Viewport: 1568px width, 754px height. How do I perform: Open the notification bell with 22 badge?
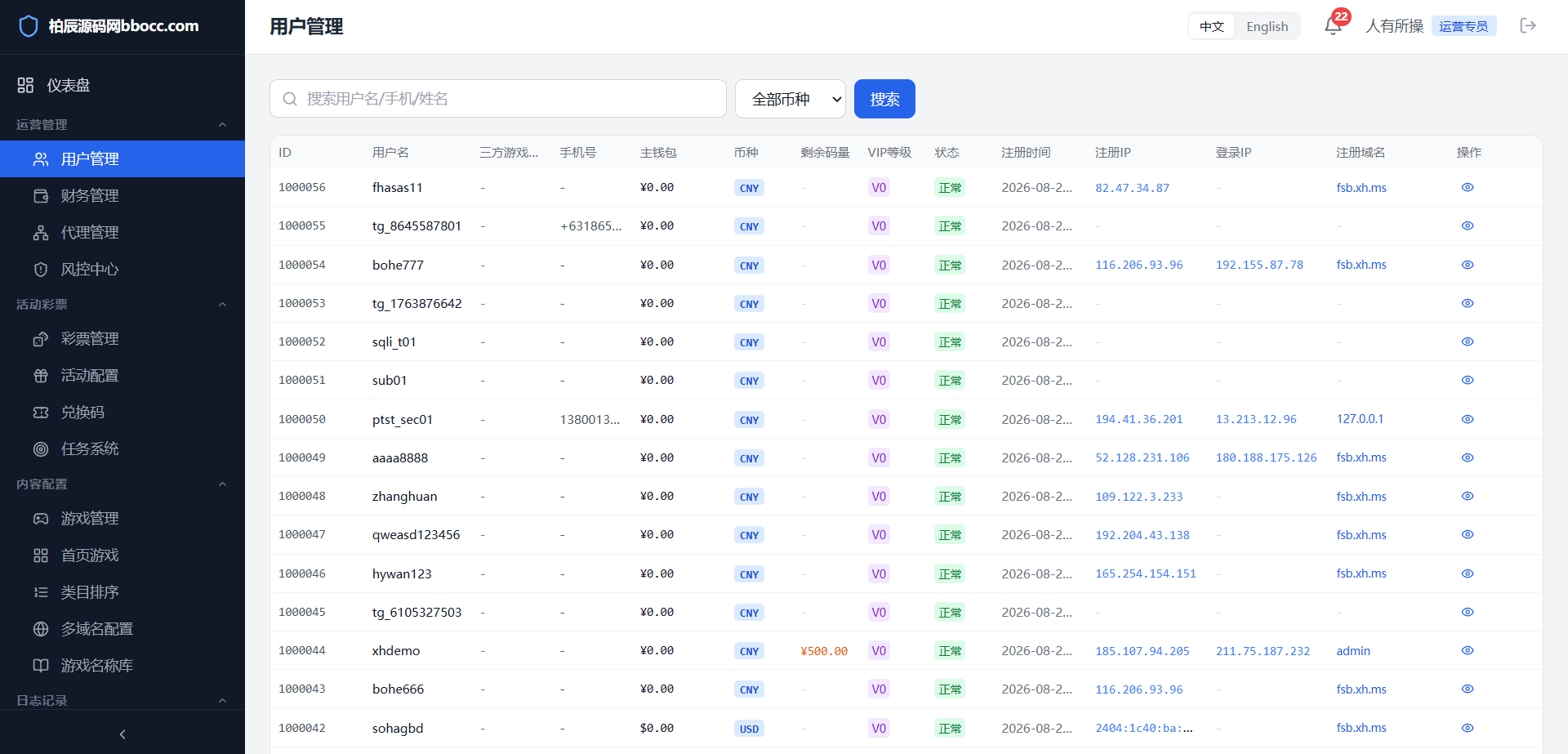coord(1333,26)
